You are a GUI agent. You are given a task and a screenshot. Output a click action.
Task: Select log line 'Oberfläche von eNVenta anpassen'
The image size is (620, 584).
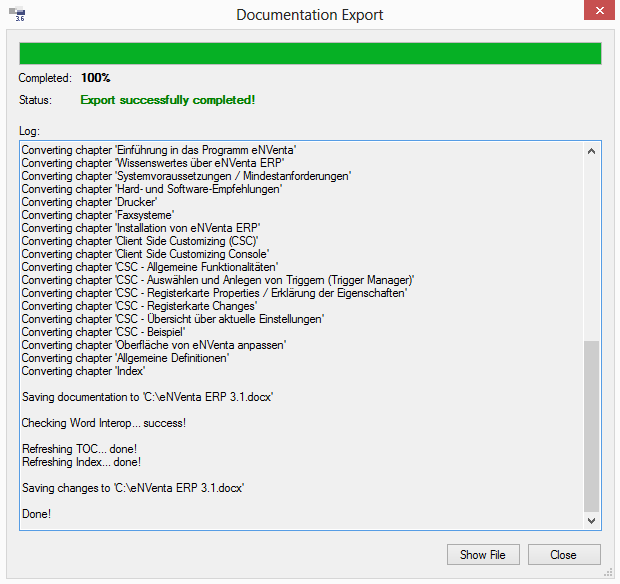point(154,346)
